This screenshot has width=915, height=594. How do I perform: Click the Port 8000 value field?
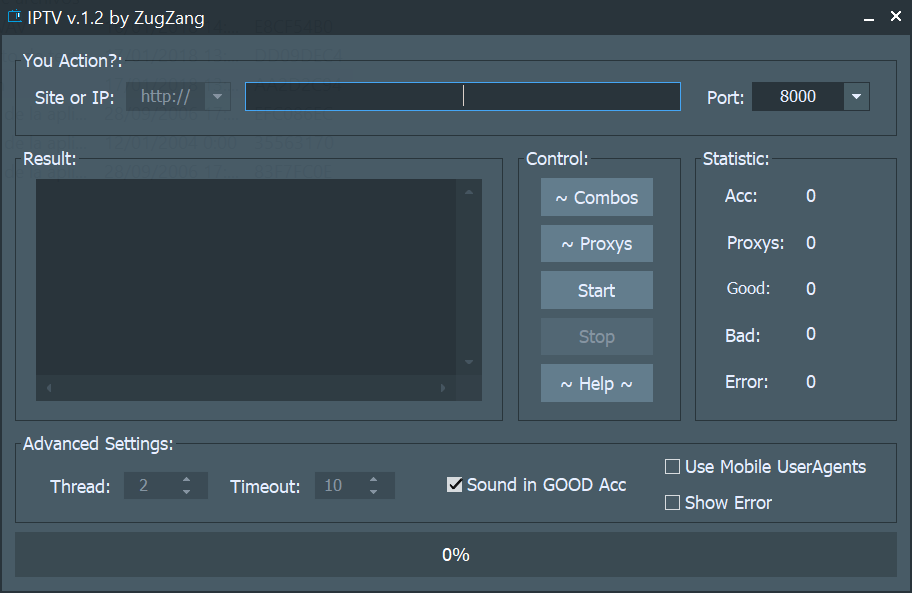coord(798,97)
